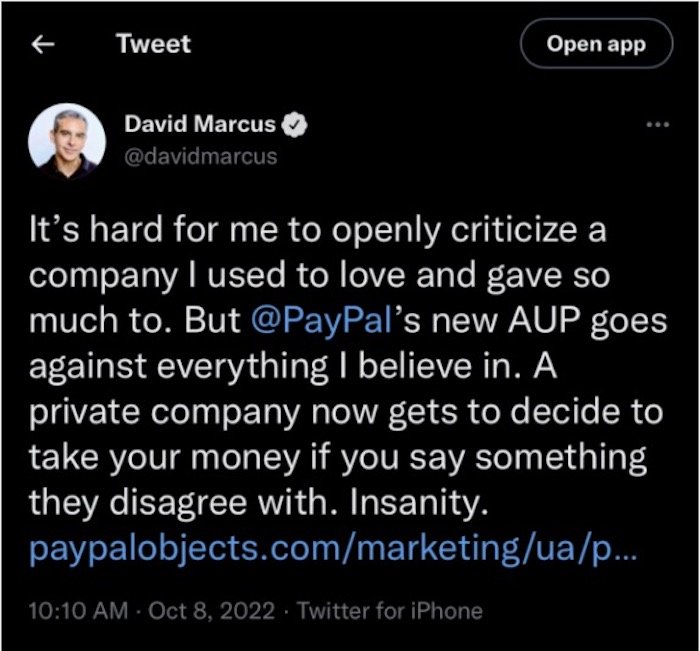Open David Marcus's profile picture
The height and width of the screenshot is (651, 700).
[68, 140]
